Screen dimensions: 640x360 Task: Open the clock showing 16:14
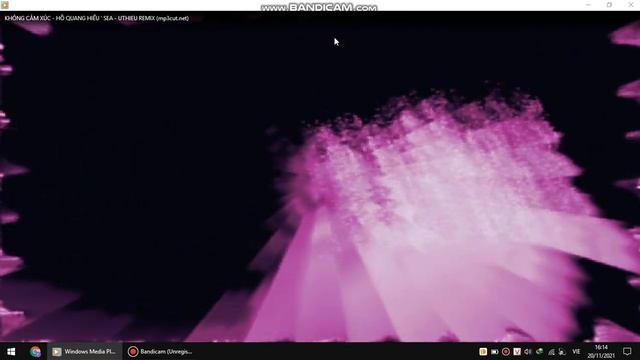click(x=601, y=351)
